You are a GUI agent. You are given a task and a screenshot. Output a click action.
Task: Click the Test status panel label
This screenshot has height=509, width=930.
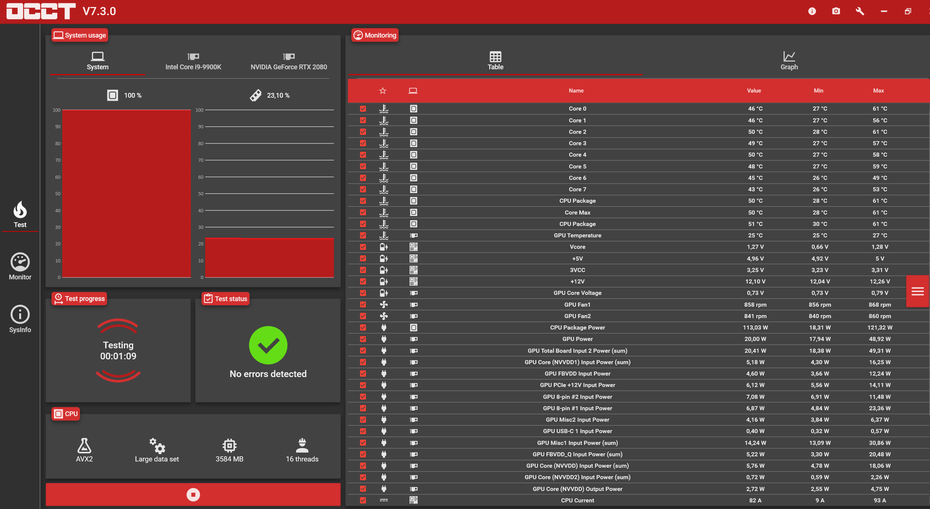pos(225,298)
